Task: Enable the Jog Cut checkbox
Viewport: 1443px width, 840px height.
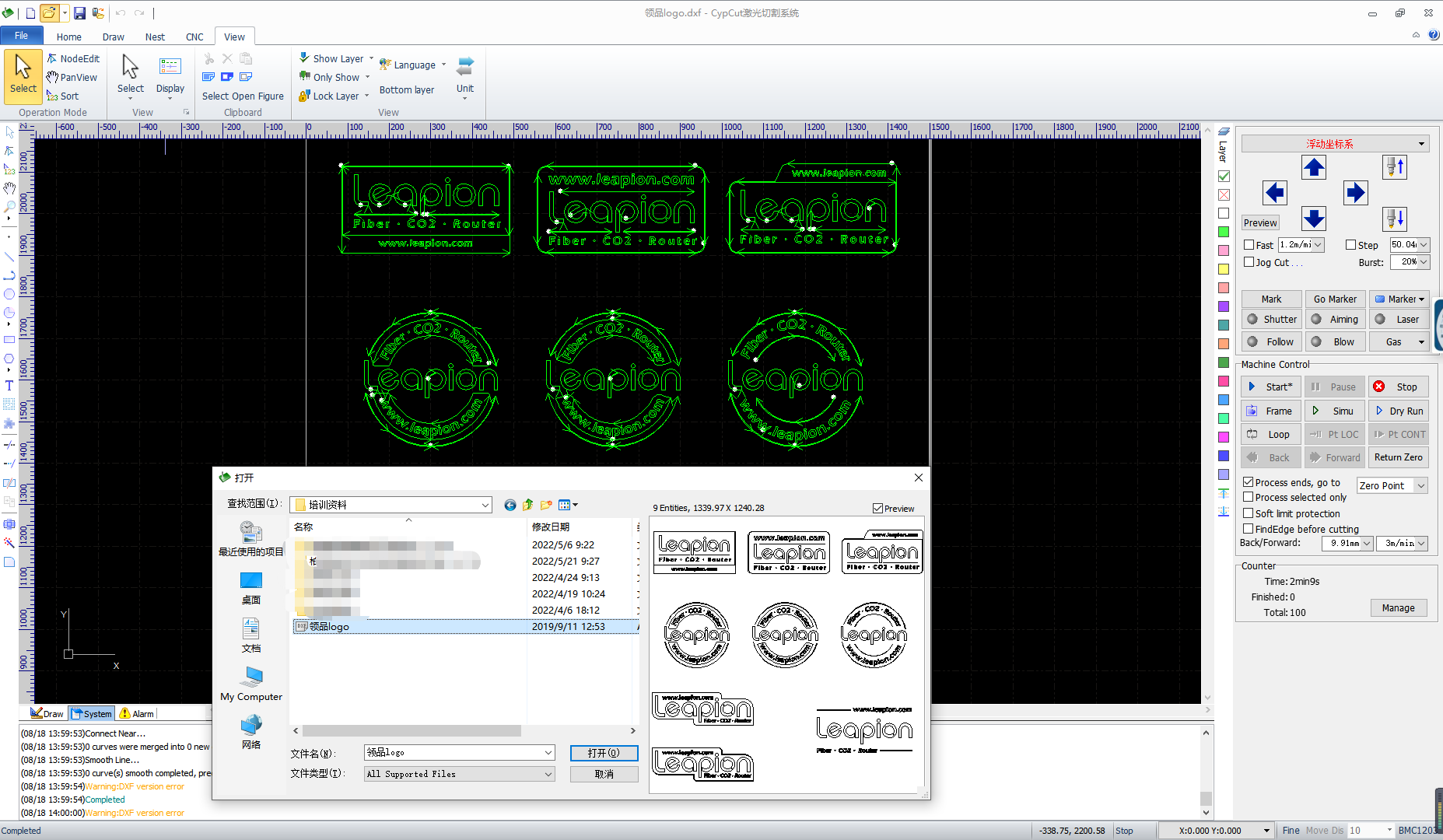Action: point(1249,262)
